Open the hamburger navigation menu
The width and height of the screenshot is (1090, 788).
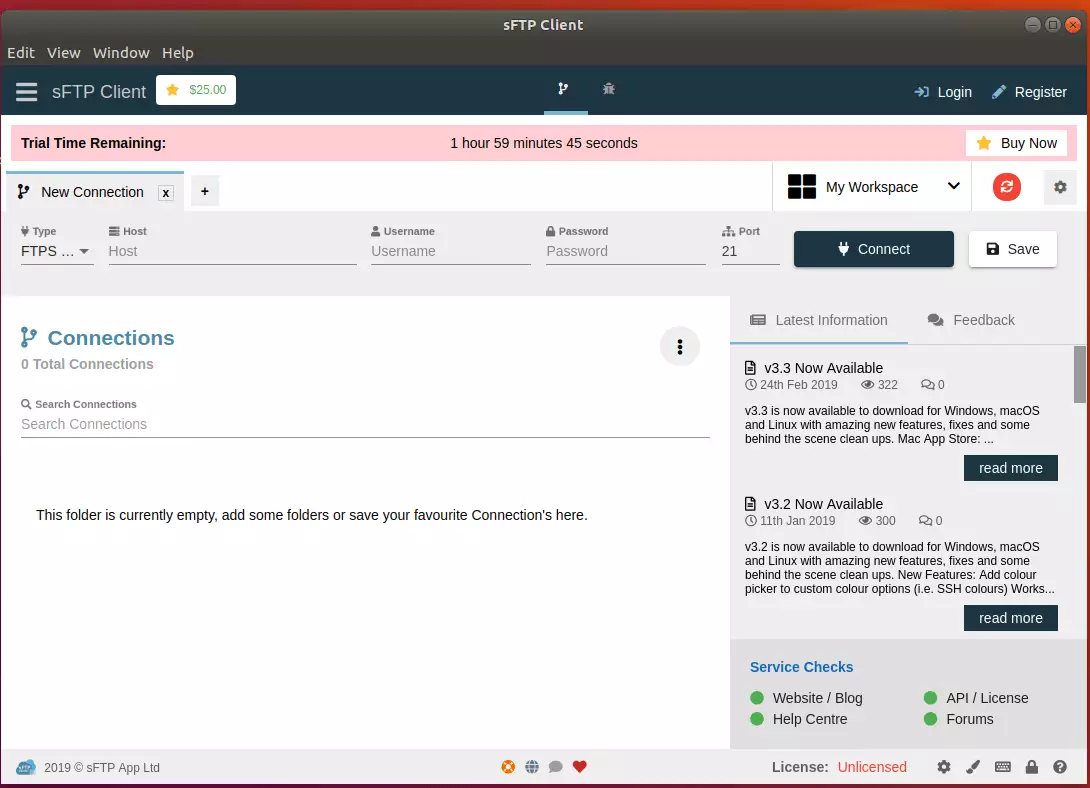point(26,92)
